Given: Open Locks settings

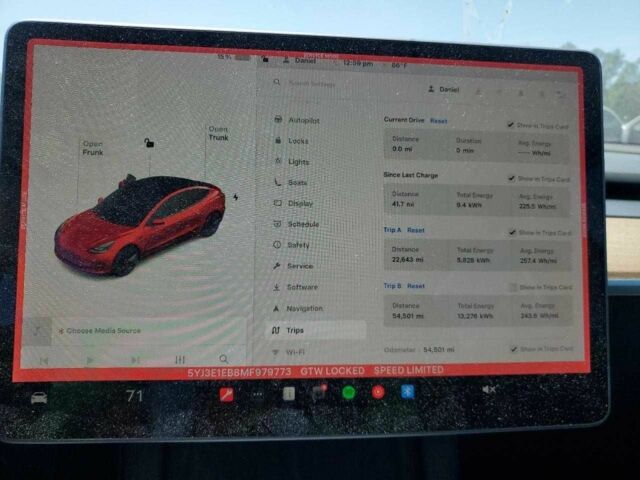Looking at the screenshot, I should pos(291,141).
